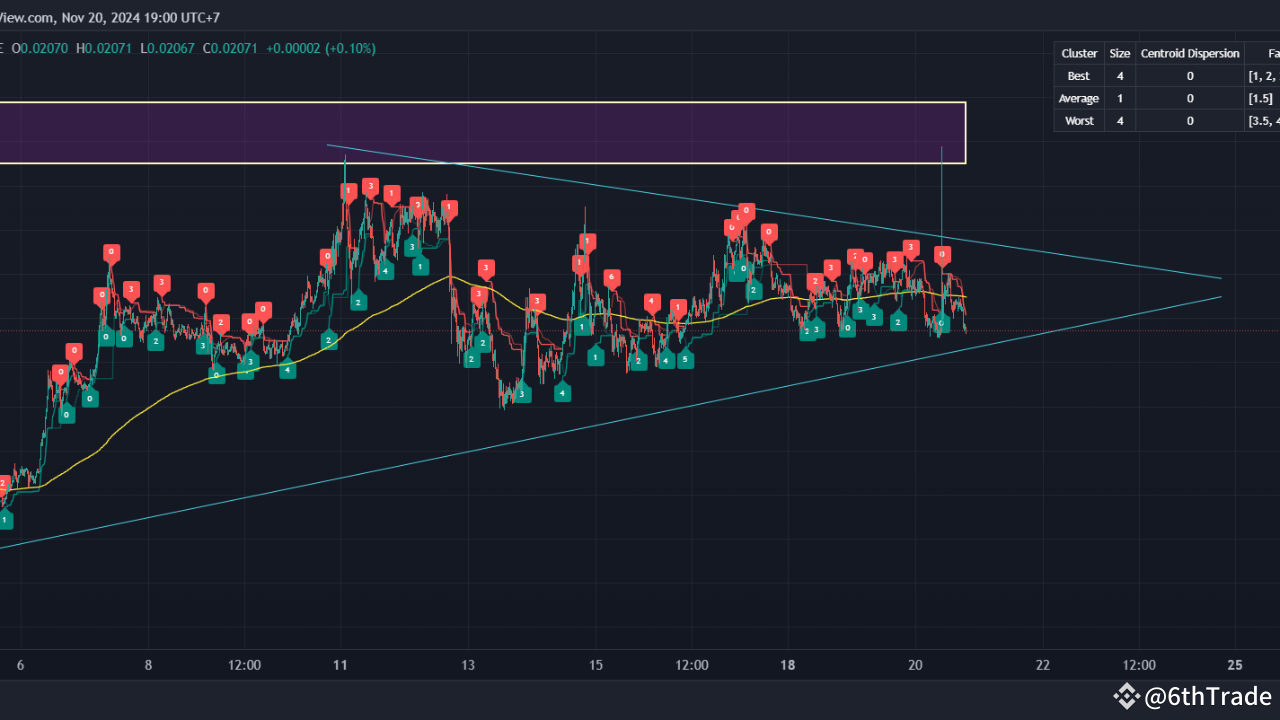Toggle the Best cluster row in the table
1280x720 pixels.
point(1078,75)
